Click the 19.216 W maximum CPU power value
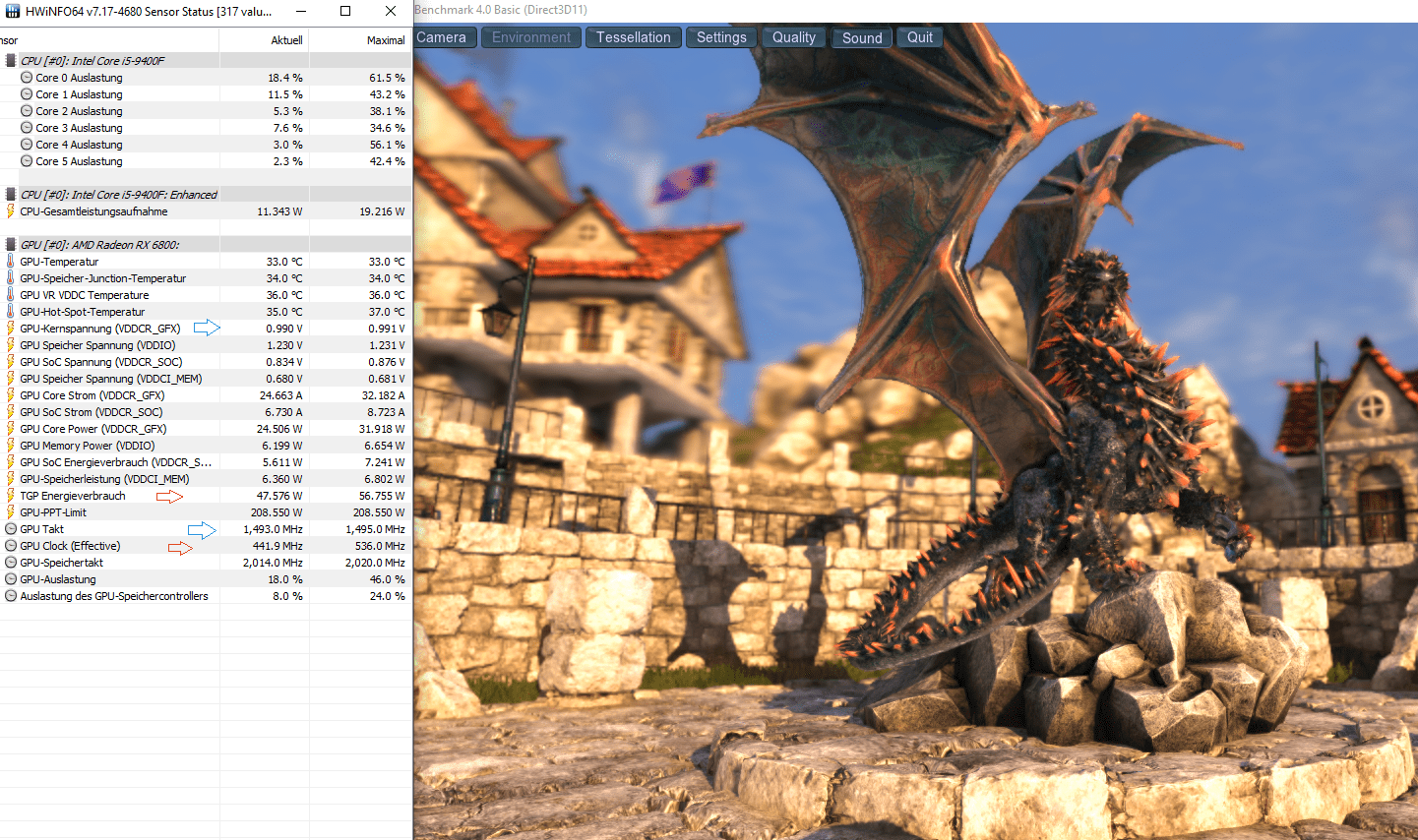The height and width of the screenshot is (840, 1418). tap(382, 211)
